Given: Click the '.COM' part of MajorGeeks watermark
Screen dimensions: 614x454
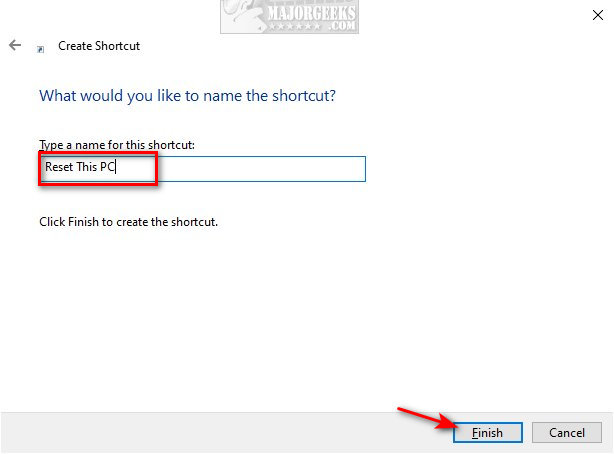Looking at the screenshot, I should tap(342, 26).
